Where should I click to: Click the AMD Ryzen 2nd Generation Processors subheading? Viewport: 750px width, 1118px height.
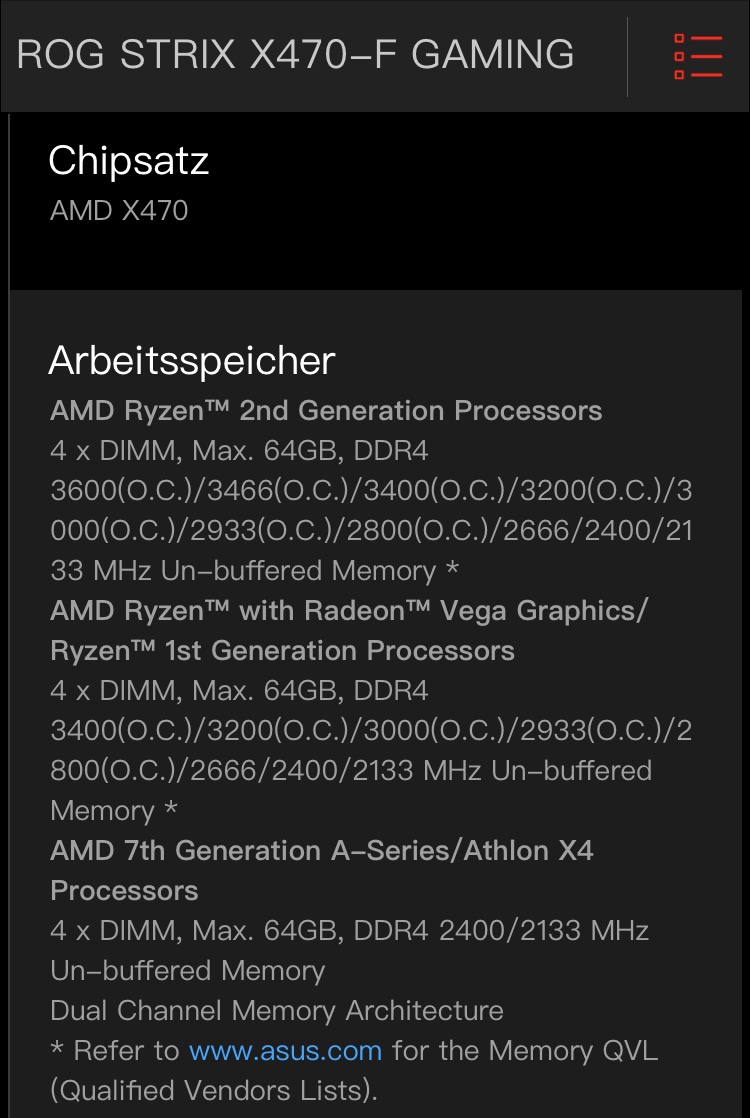pos(326,411)
